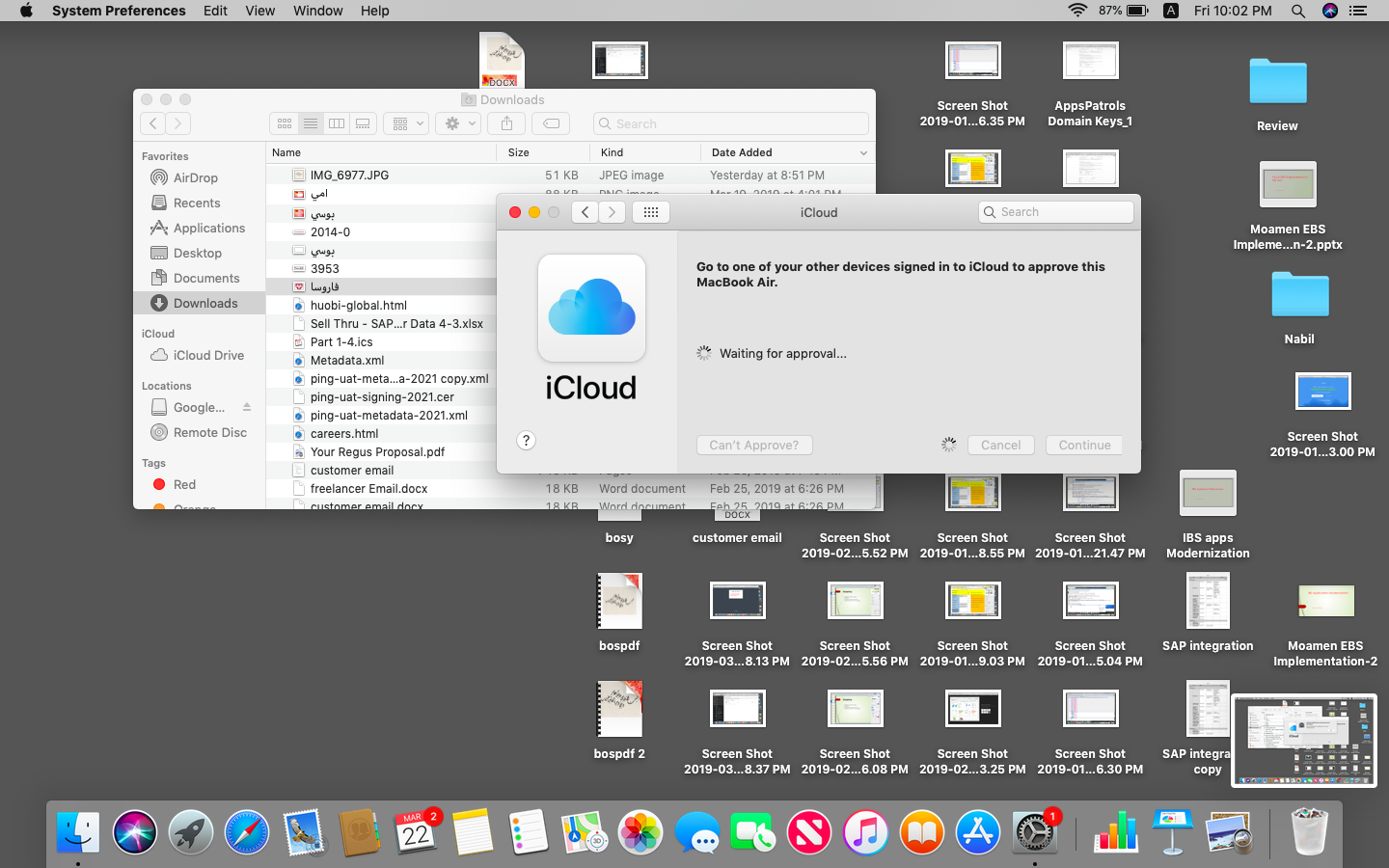
Task: Click Edit Tags button in Finder toolbar
Action: click(x=551, y=123)
